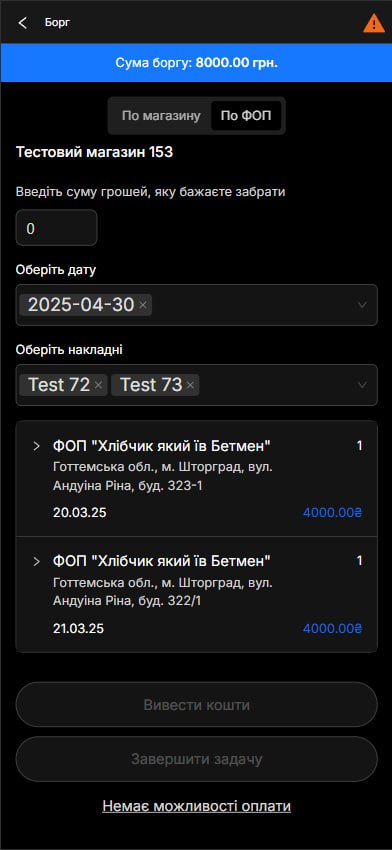
Task: Remove the Test 73 invoice tag
Action: [x=190, y=385]
